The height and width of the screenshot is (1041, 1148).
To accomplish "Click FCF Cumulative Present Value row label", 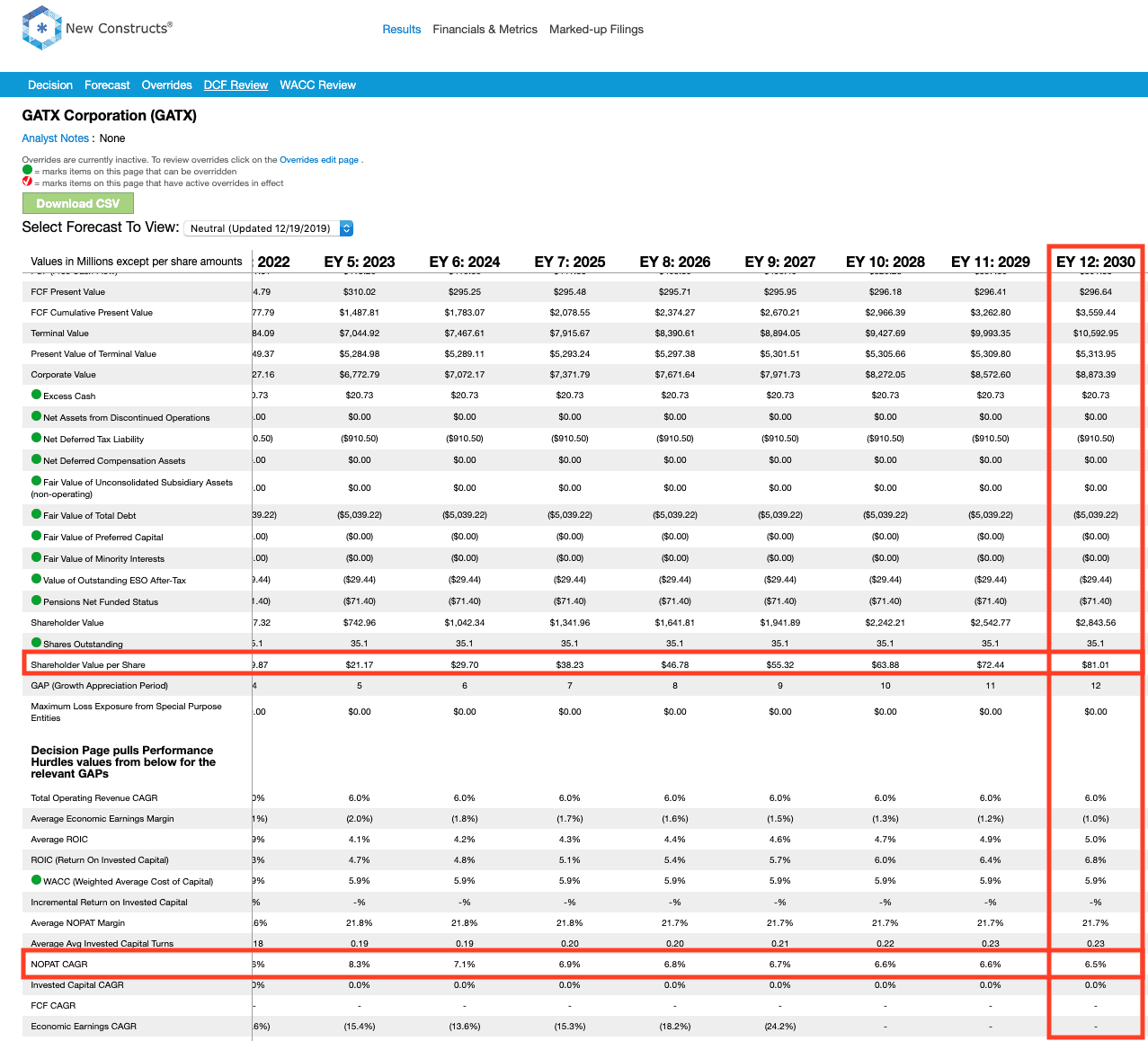I will pyautogui.click(x=92, y=313).
